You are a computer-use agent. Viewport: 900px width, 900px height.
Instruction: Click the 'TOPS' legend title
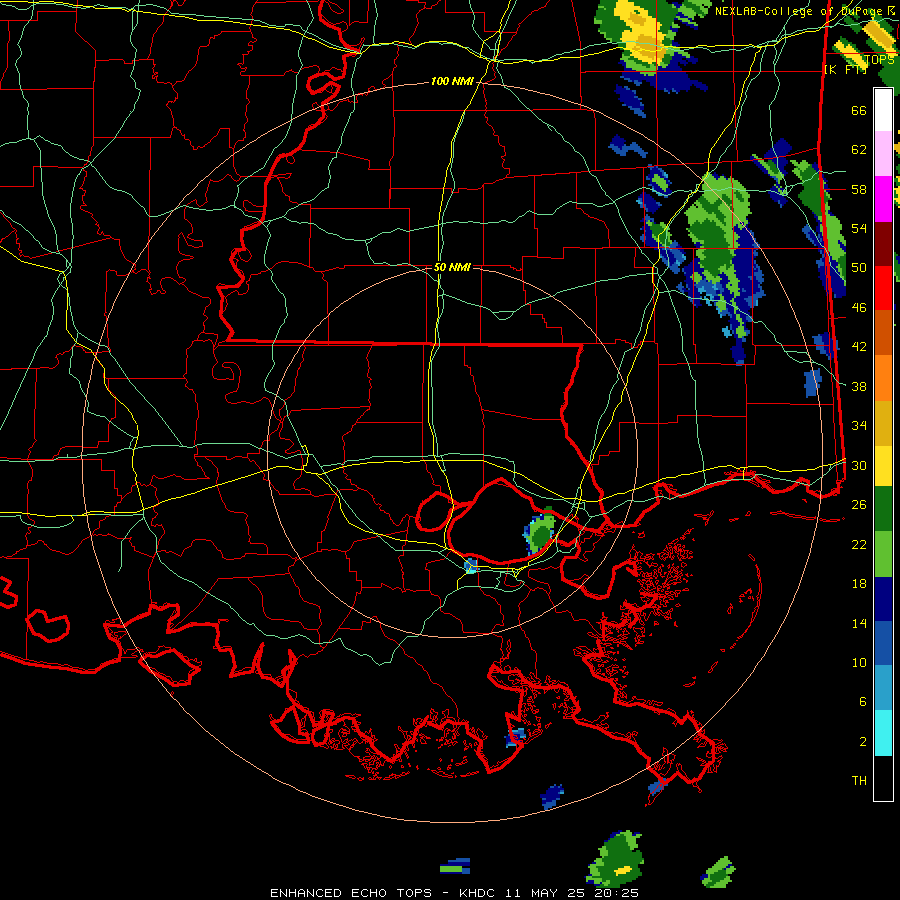point(879,60)
